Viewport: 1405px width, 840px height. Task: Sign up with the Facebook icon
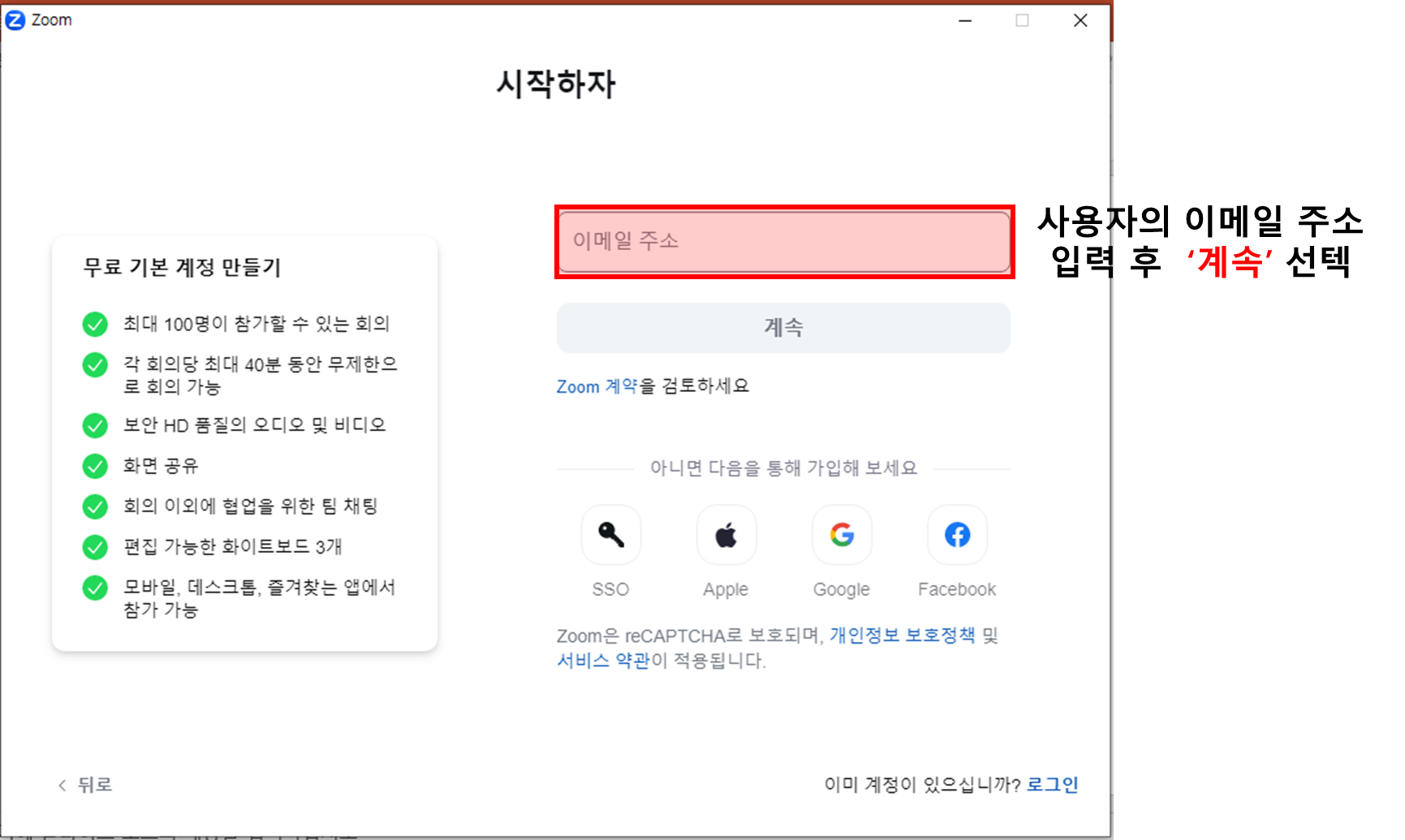pos(958,535)
